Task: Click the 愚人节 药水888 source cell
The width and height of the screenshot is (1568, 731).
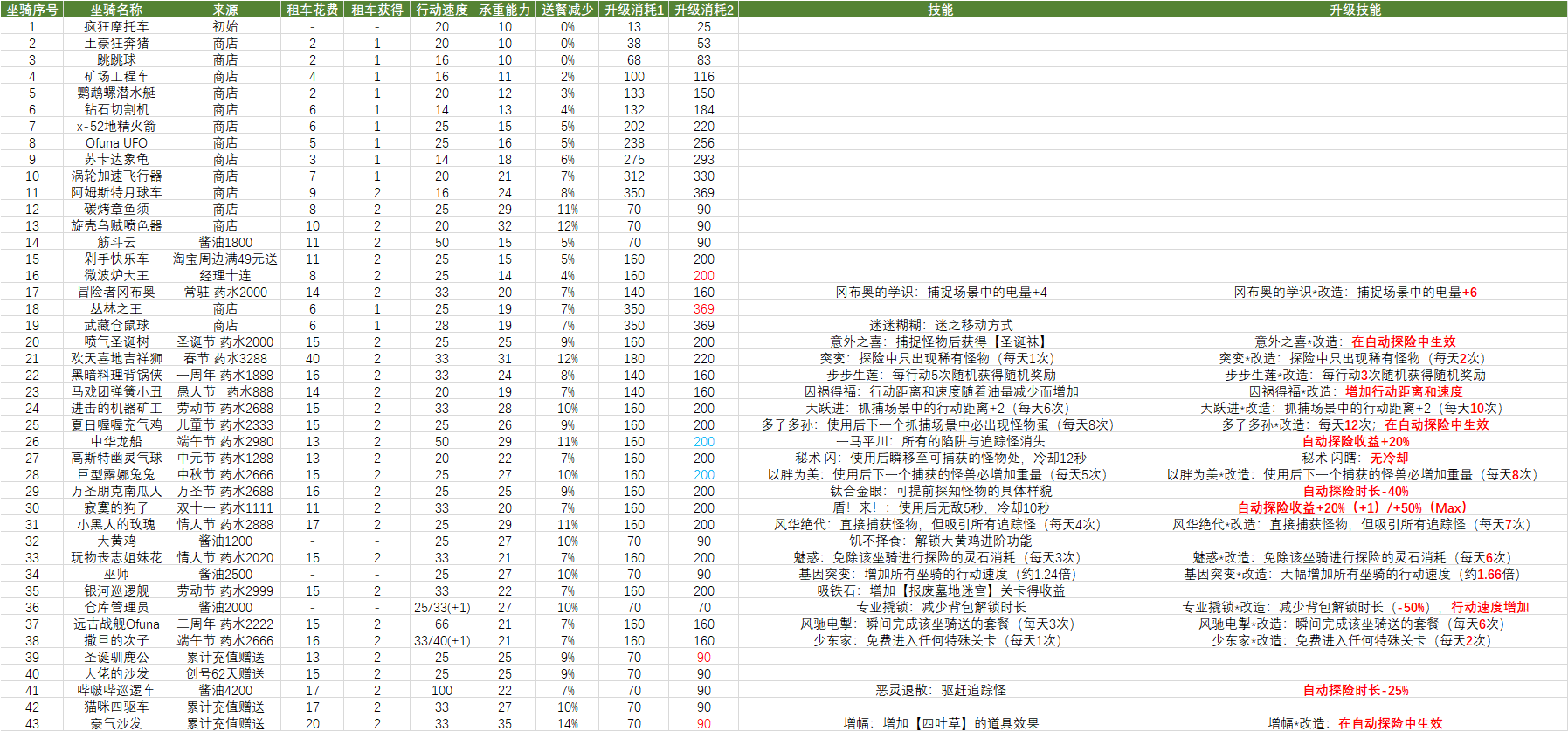Action: (x=225, y=391)
